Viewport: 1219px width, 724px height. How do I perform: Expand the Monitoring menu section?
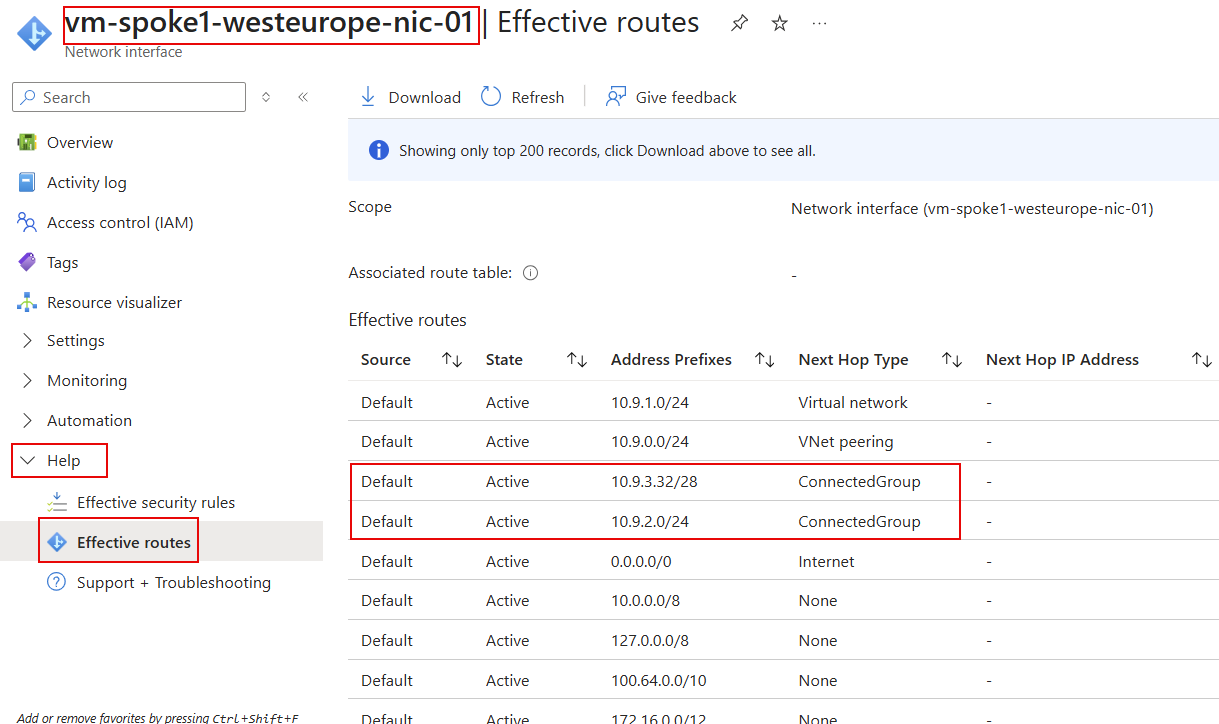coord(28,381)
